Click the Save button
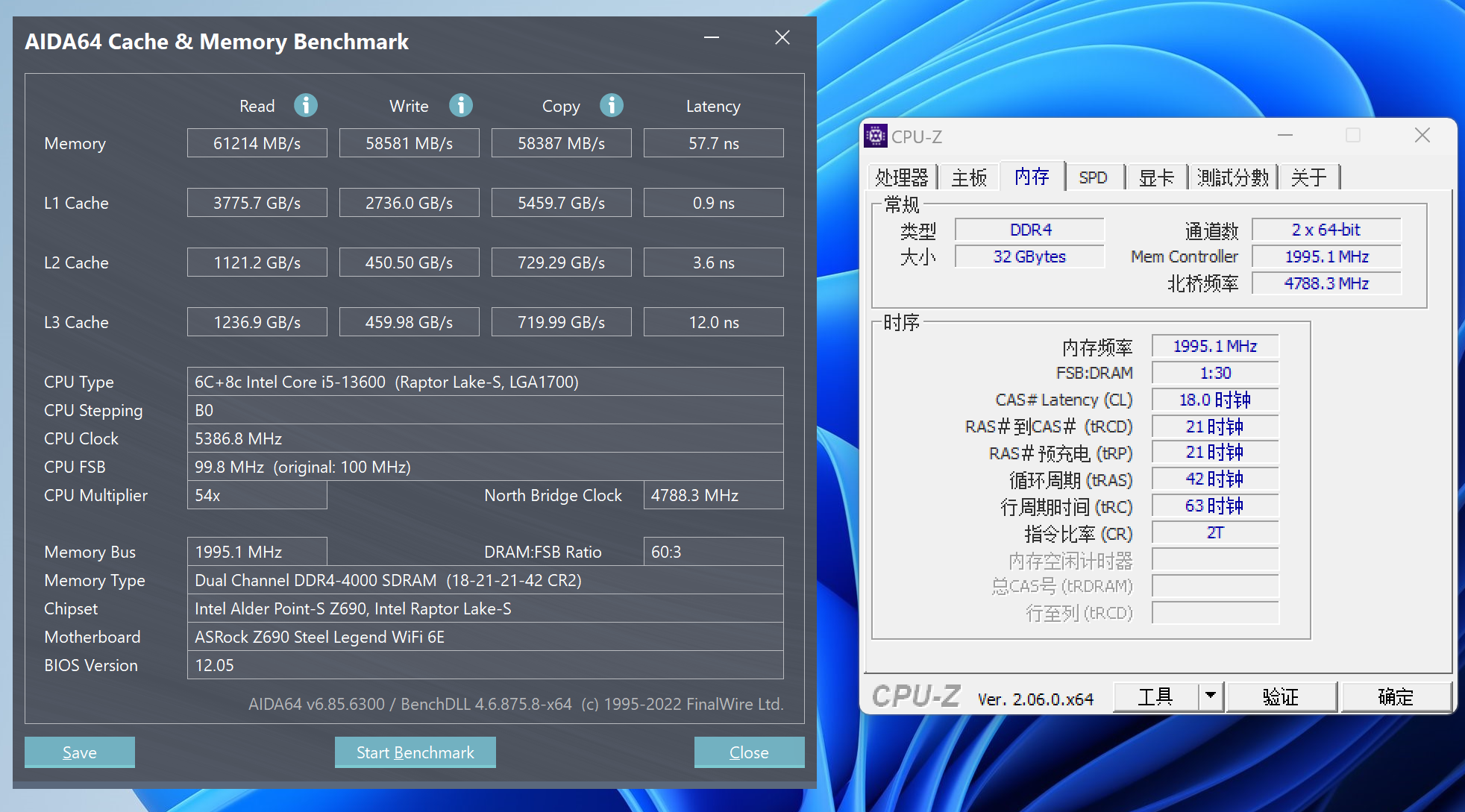 [80, 752]
